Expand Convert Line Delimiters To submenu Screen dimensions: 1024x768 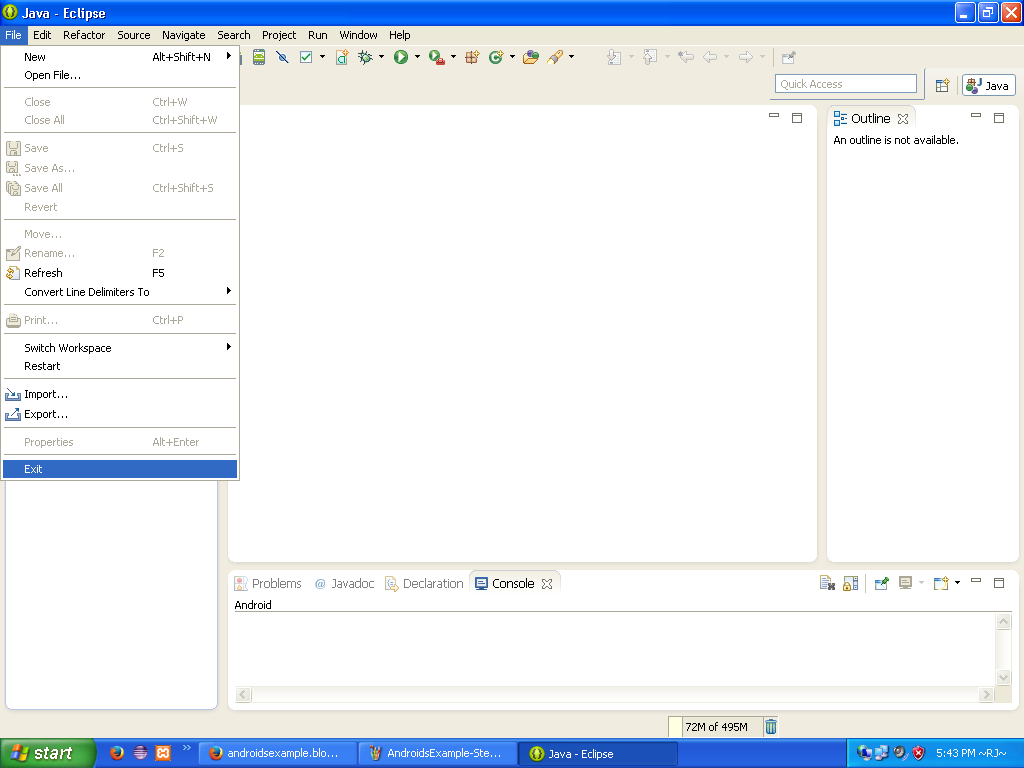tap(120, 292)
